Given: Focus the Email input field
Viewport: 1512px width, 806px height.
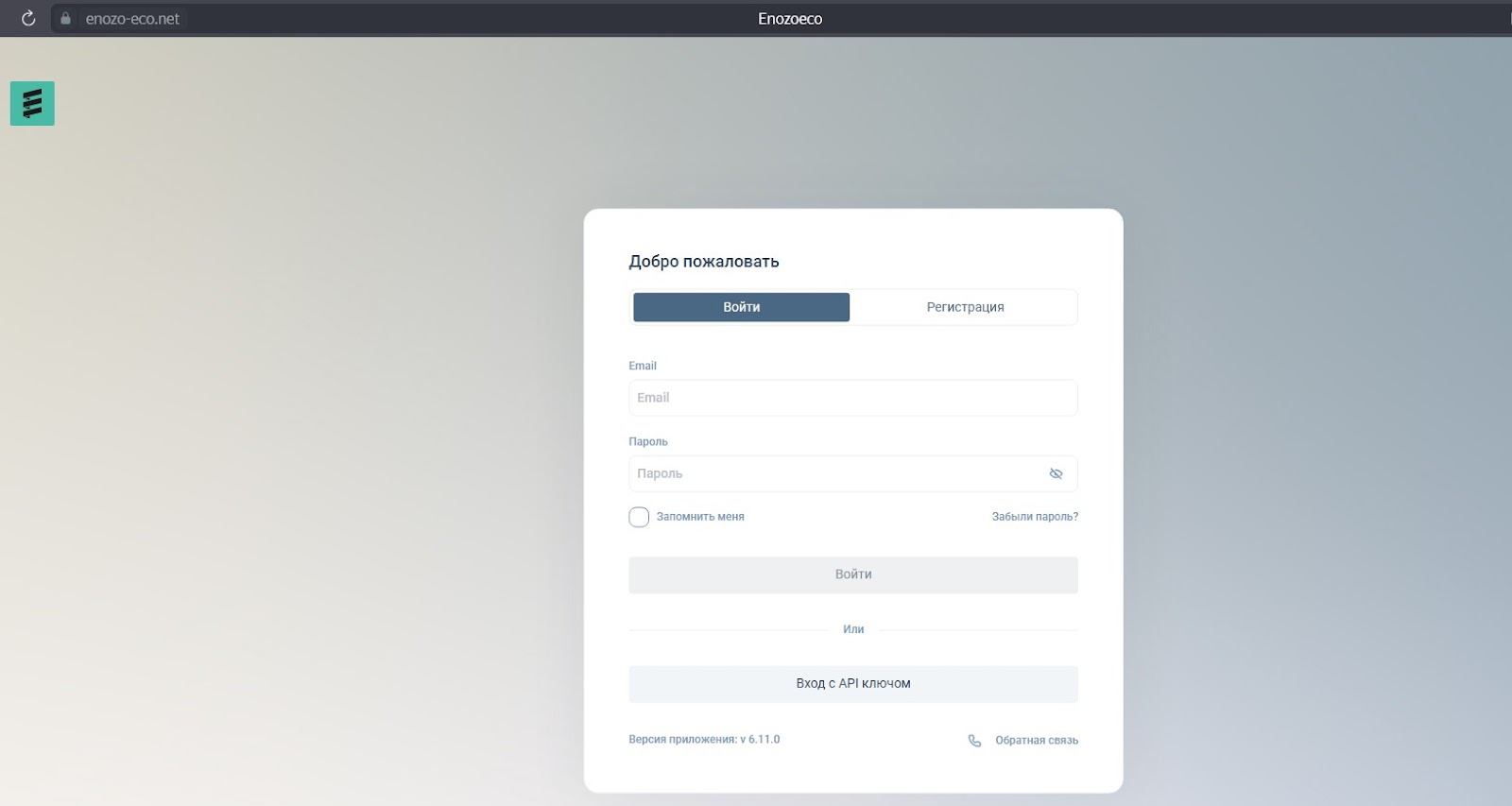Looking at the screenshot, I should (853, 398).
